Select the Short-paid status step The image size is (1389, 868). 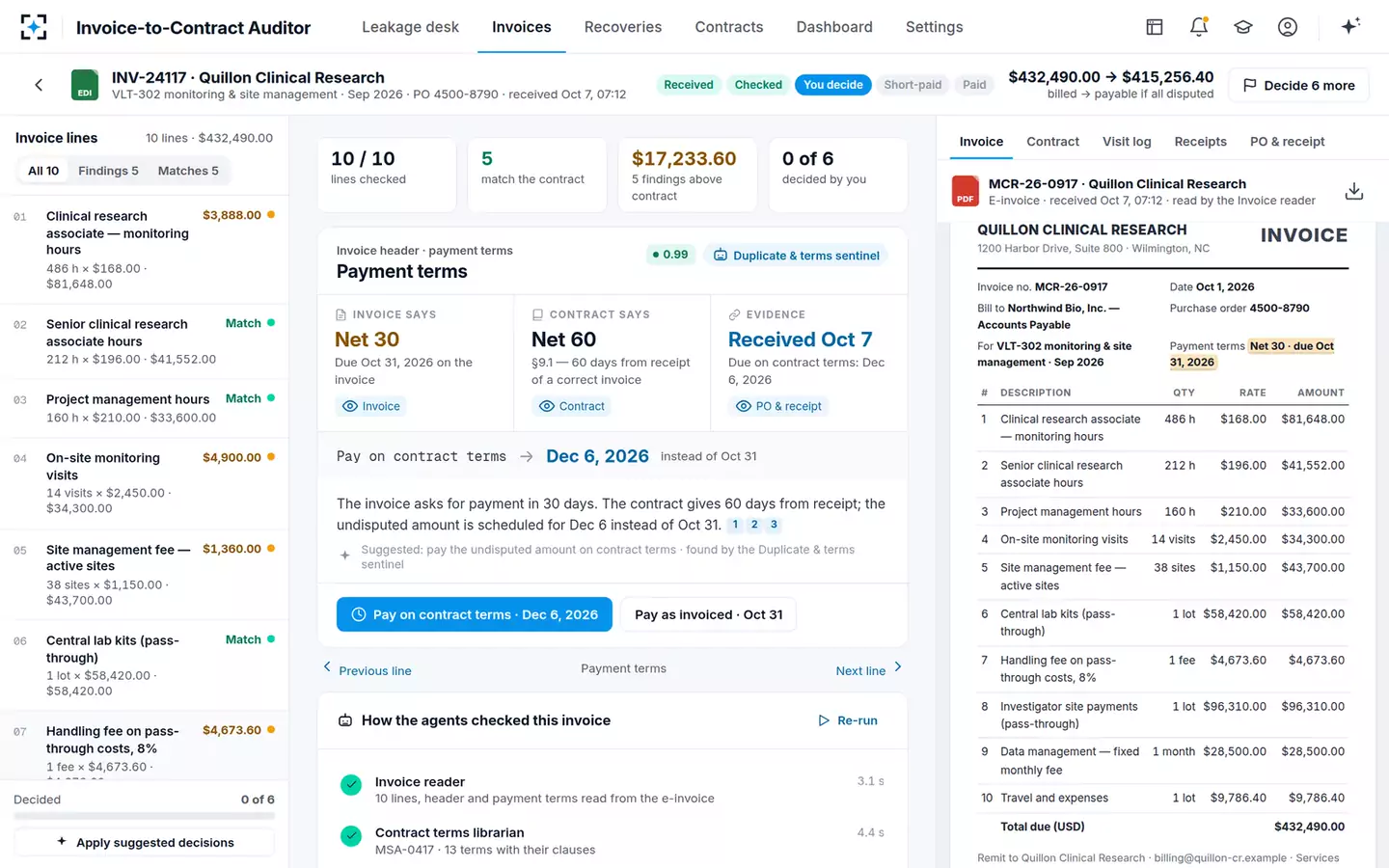point(912,85)
